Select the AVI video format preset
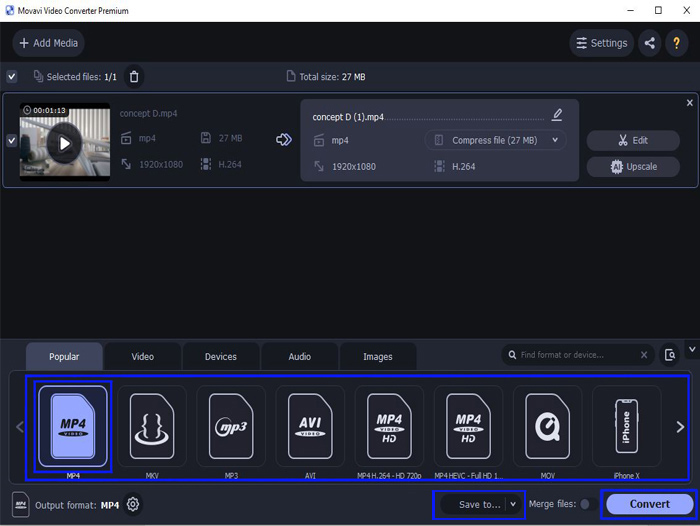 click(310, 426)
